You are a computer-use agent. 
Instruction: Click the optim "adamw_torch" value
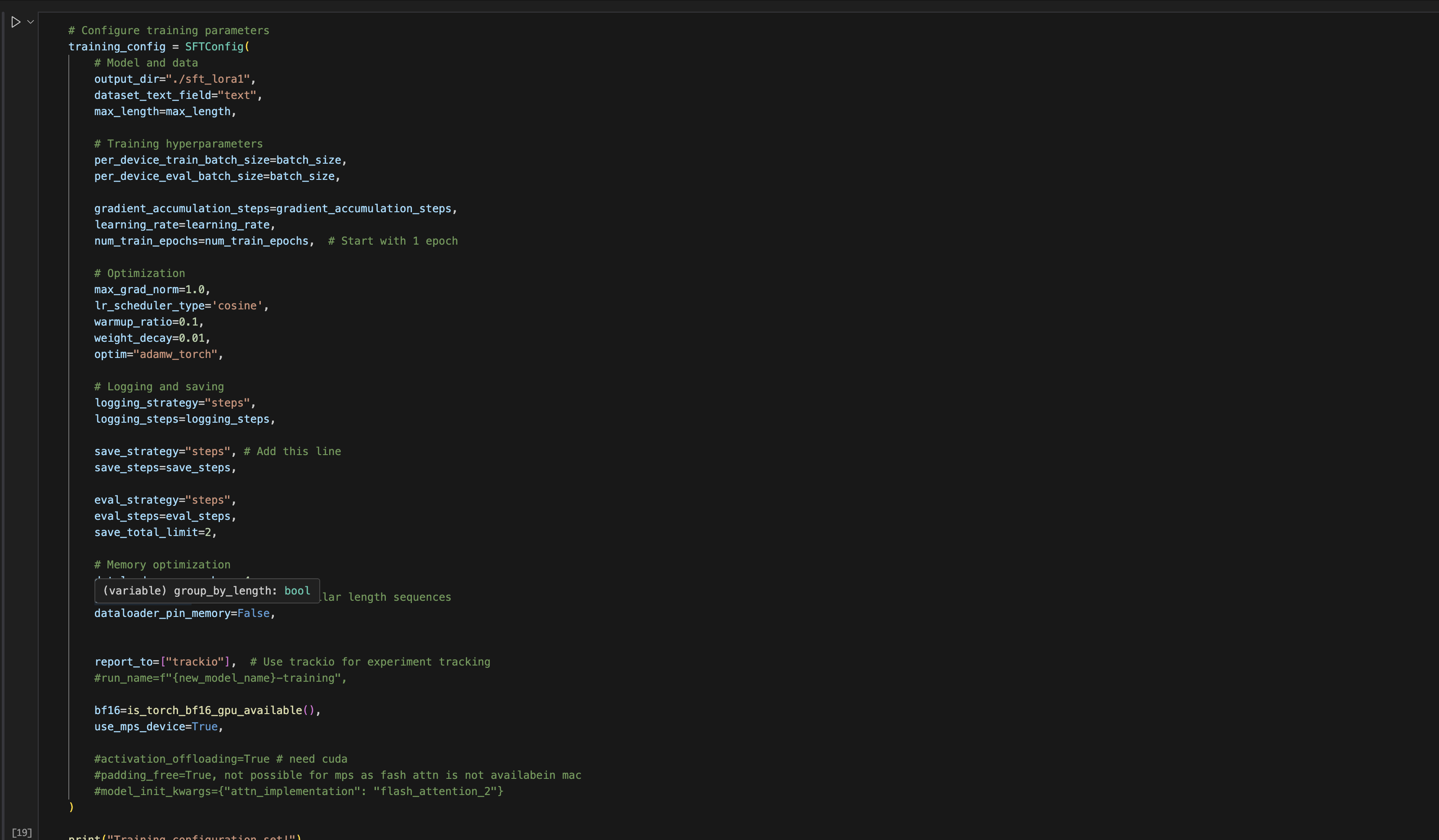(175, 355)
